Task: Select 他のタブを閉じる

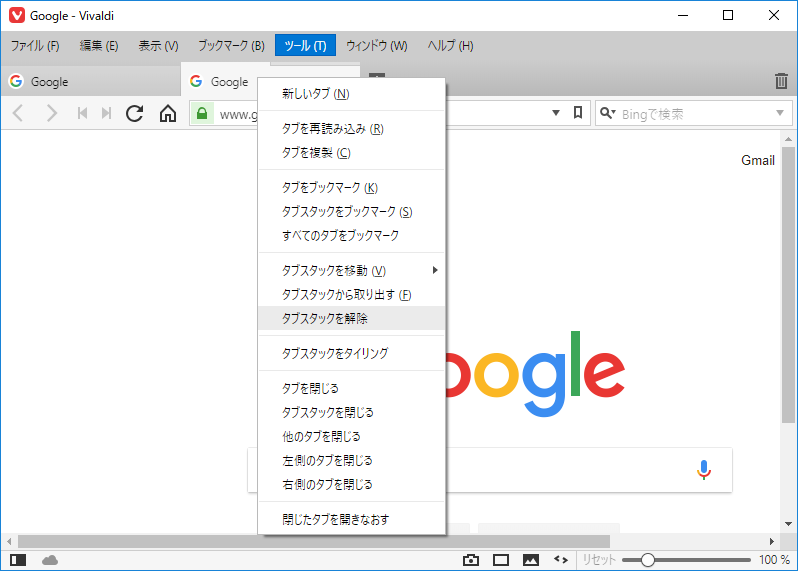Action: pos(352,436)
